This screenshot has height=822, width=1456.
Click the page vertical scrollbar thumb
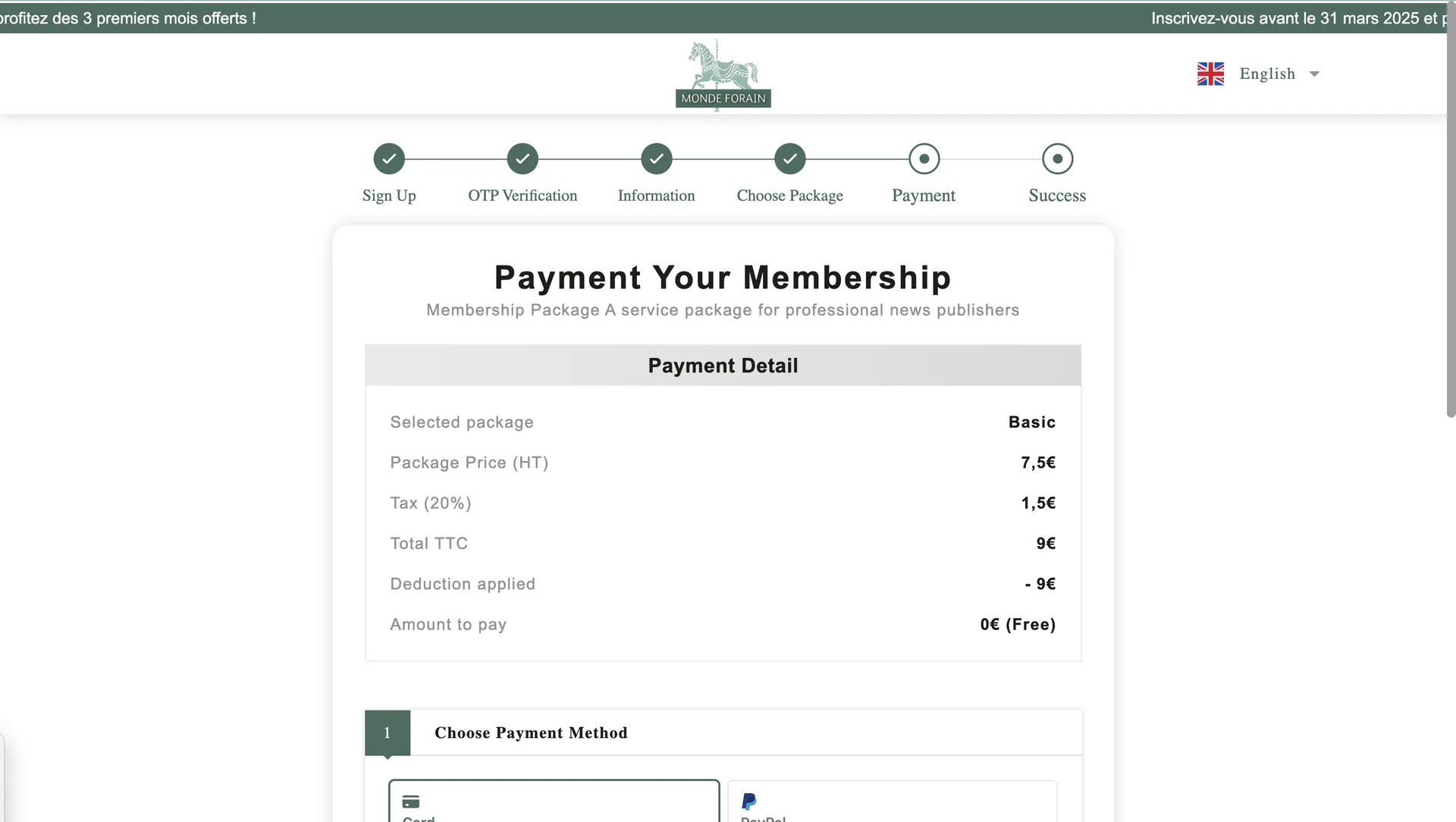[1451, 212]
